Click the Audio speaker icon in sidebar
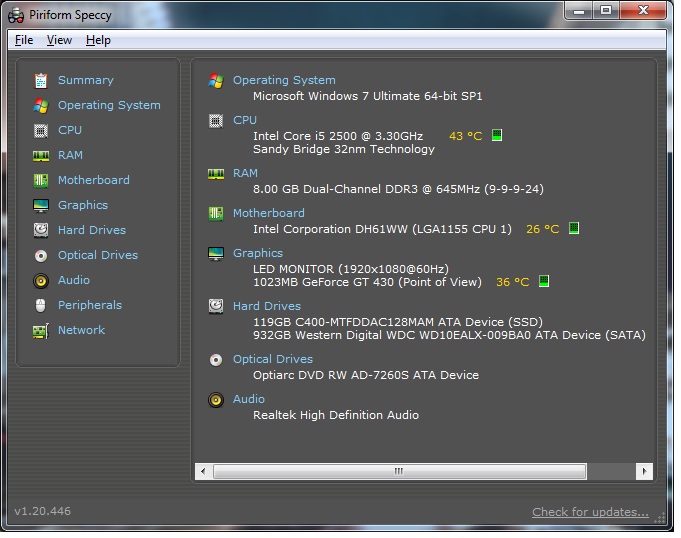 point(41,280)
